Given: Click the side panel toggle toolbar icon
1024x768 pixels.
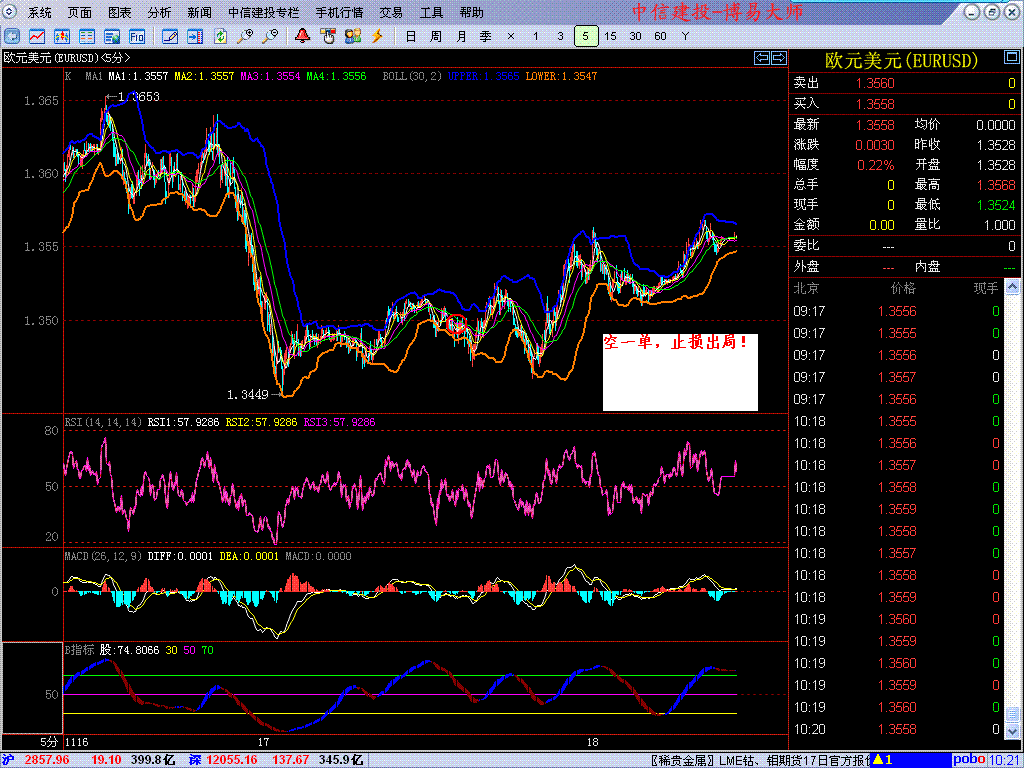Looking at the screenshot, I should tap(195, 36).
